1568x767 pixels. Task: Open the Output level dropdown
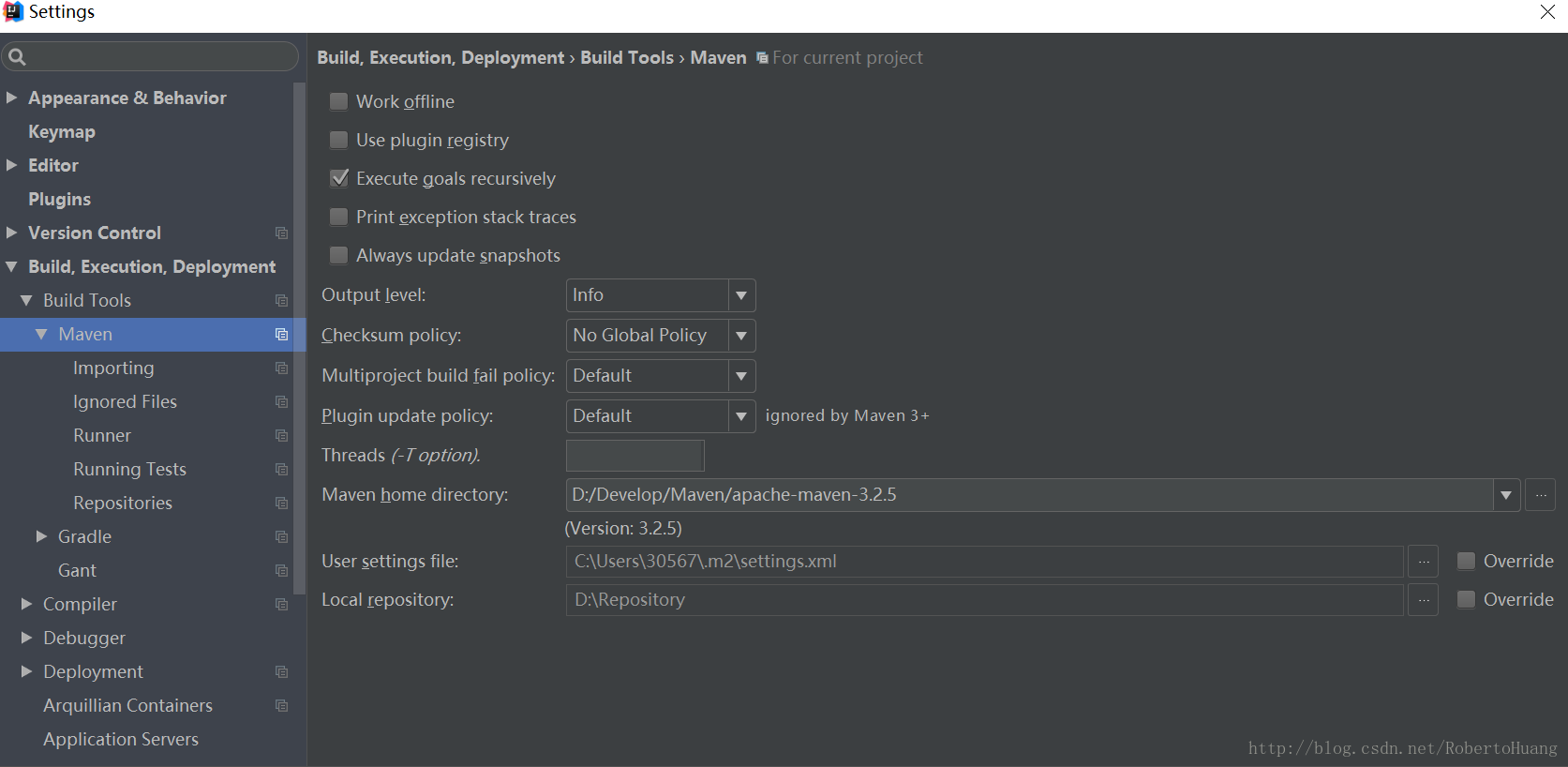pyautogui.click(x=741, y=295)
